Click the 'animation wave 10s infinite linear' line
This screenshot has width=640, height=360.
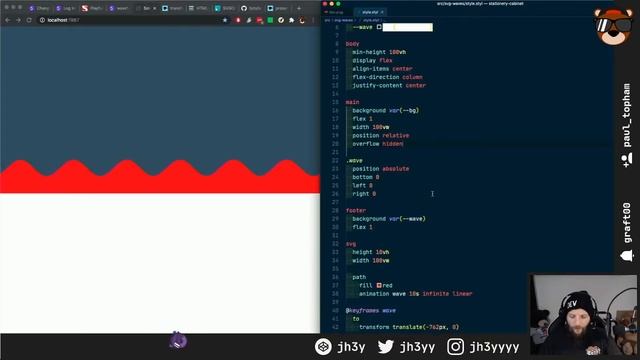(416, 294)
